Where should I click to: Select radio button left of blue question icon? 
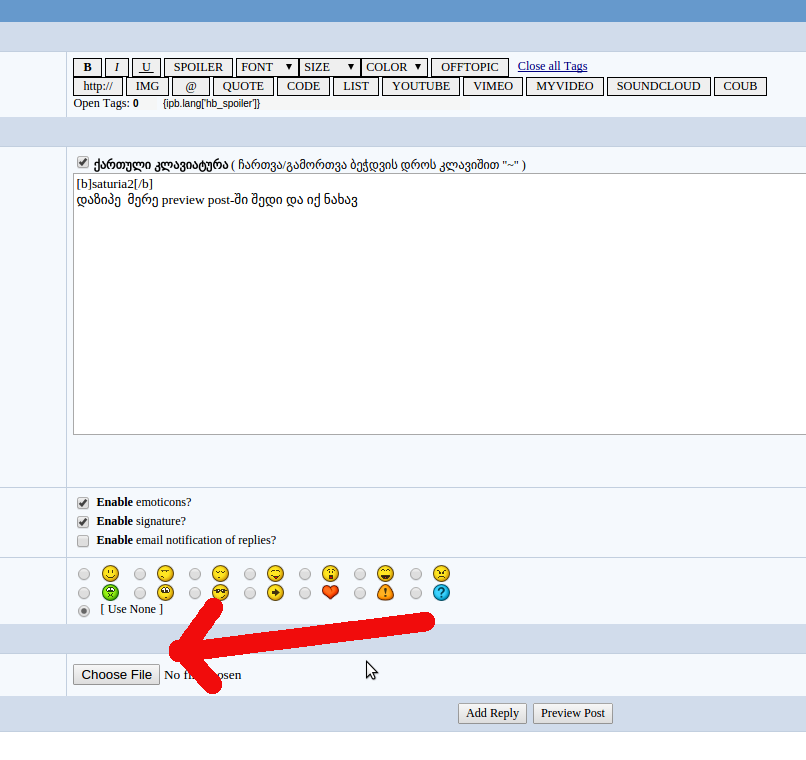pyautogui.click(x=416, y=594)
